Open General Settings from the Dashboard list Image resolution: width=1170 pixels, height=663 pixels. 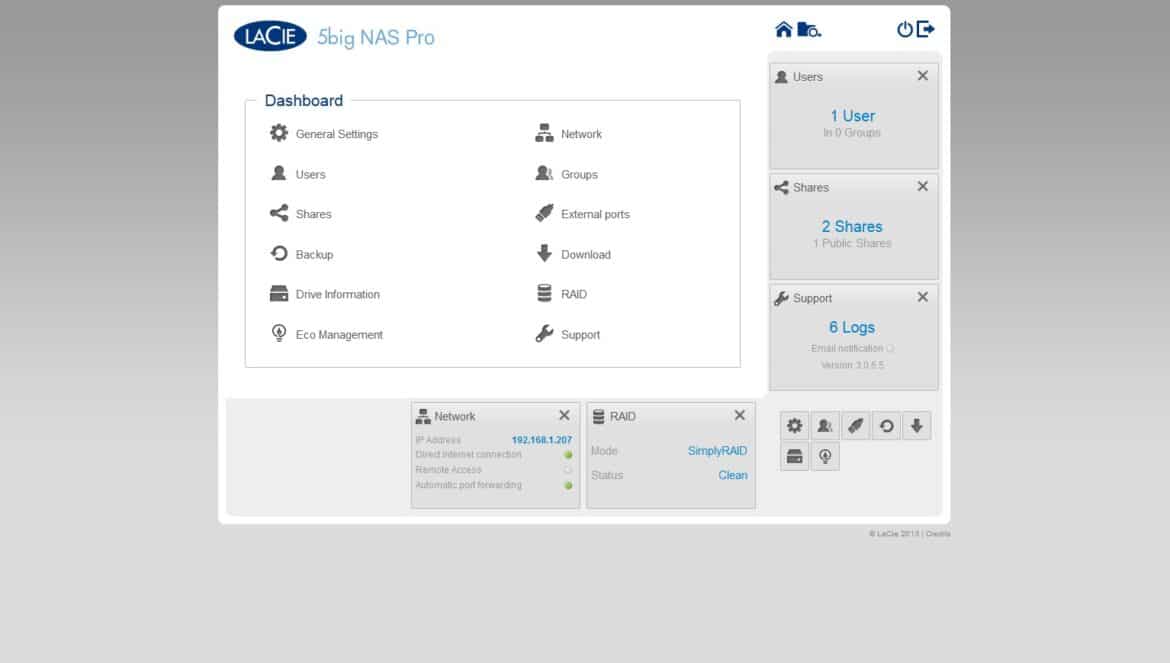point(324,133)
